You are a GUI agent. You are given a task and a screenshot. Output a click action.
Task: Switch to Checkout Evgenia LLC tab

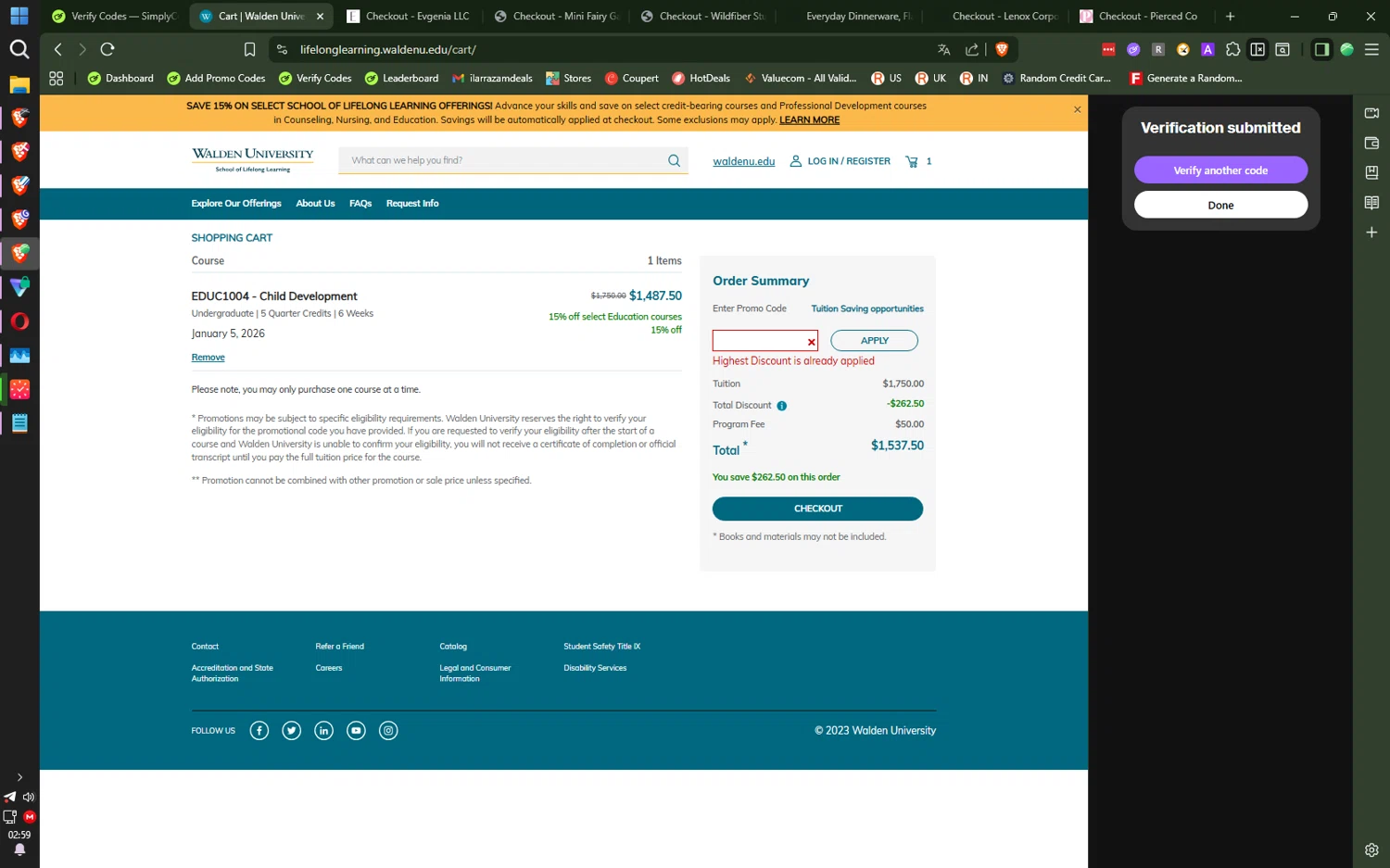[x=409, y=16]
